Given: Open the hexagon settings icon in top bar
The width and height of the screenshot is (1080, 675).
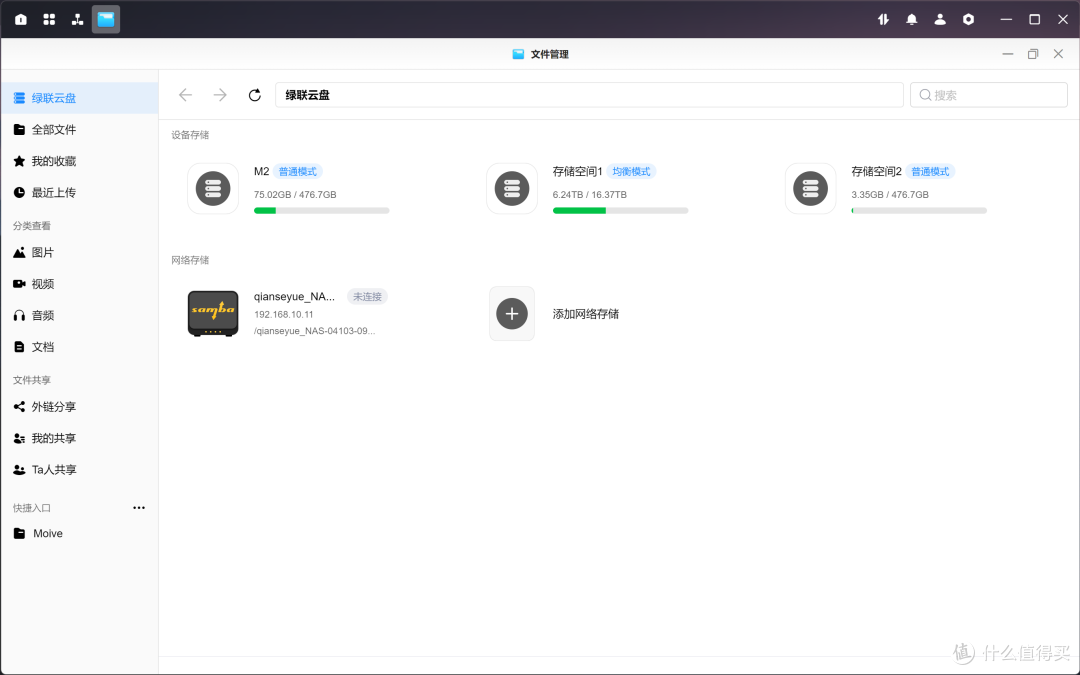Looking at the screenshot, I should click(968, 19).
